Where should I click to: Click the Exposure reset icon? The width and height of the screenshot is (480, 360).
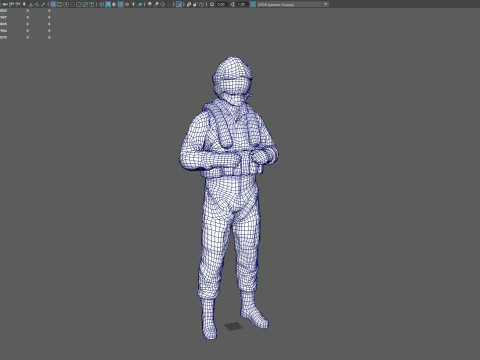point(212,4)
